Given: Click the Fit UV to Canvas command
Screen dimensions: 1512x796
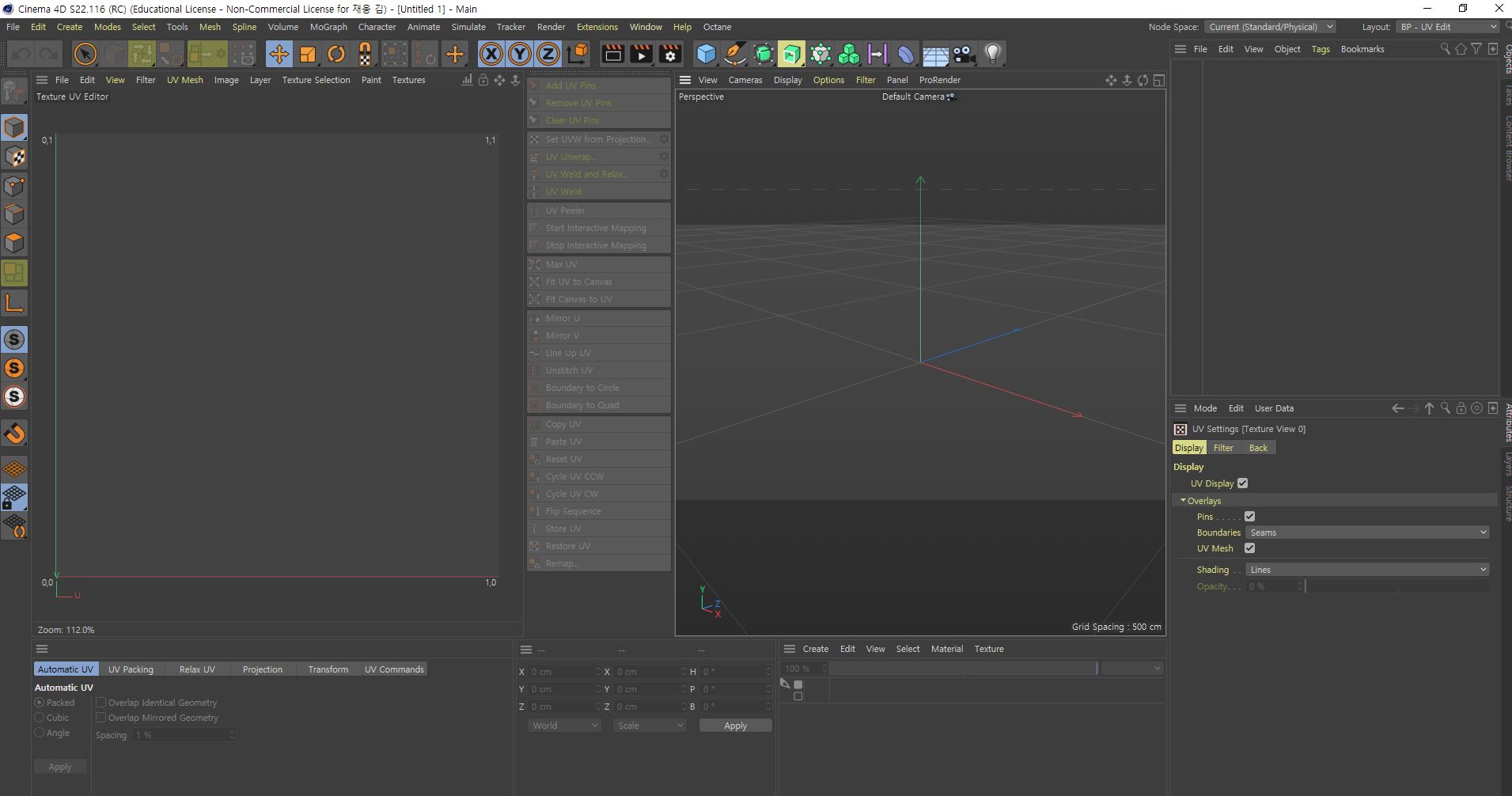Looking at the screenshot, I should point(599,282).
